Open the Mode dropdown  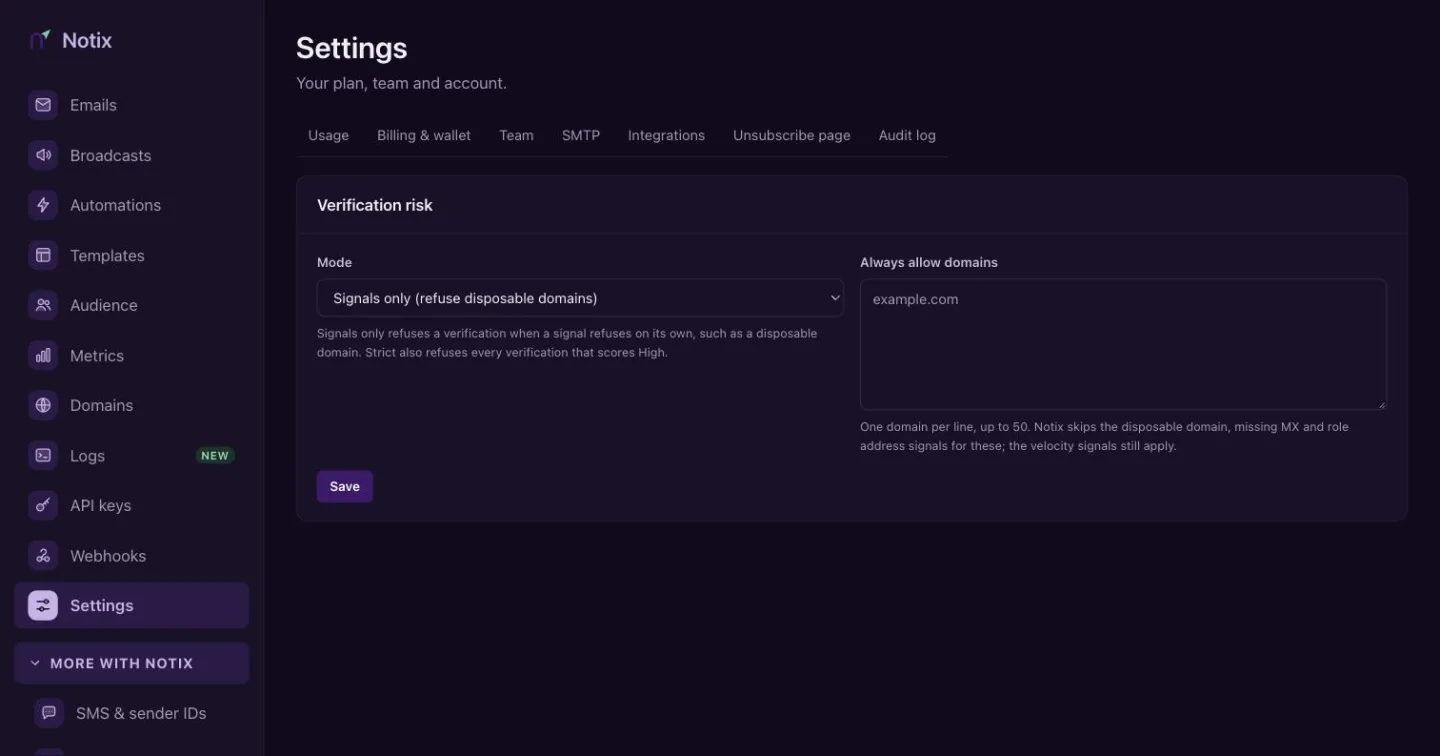pos(580,298)
